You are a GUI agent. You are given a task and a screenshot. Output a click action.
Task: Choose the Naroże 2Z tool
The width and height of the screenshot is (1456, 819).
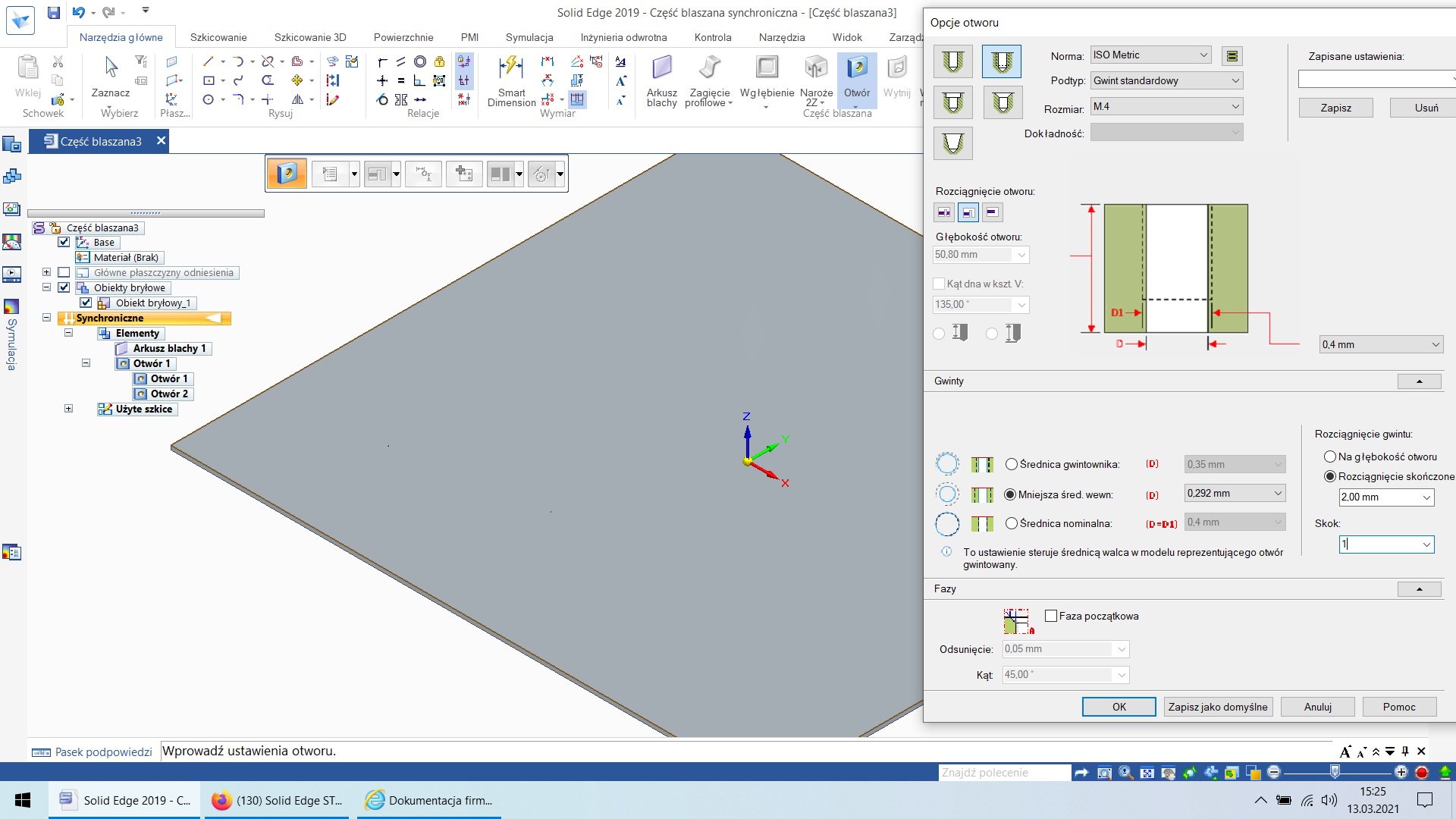[816, 80]
